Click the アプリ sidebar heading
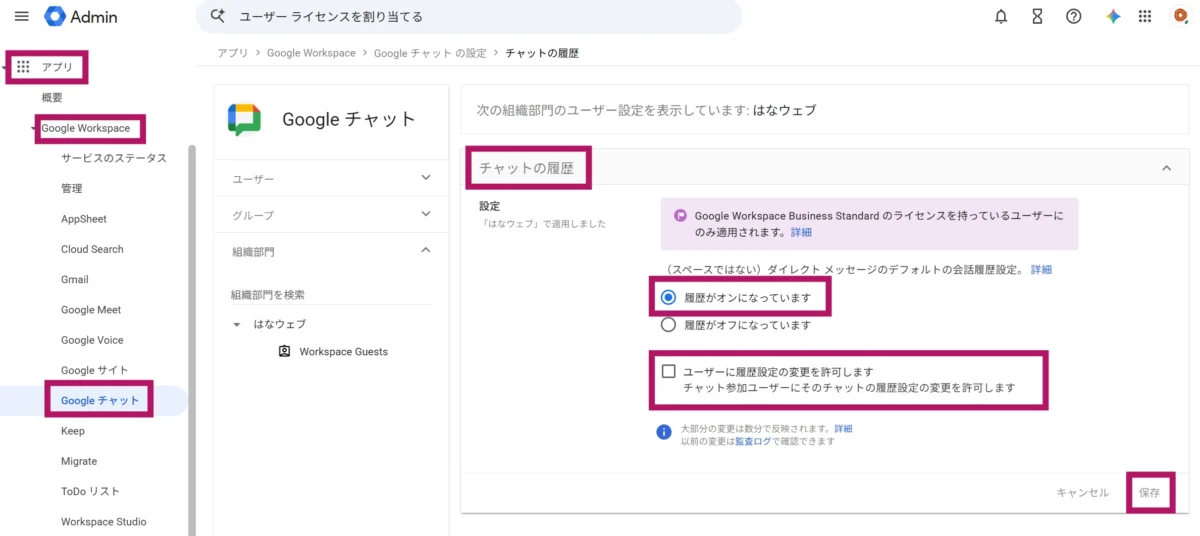The width and height of the screenshot is (1200, 536). [x=57, y=68]
